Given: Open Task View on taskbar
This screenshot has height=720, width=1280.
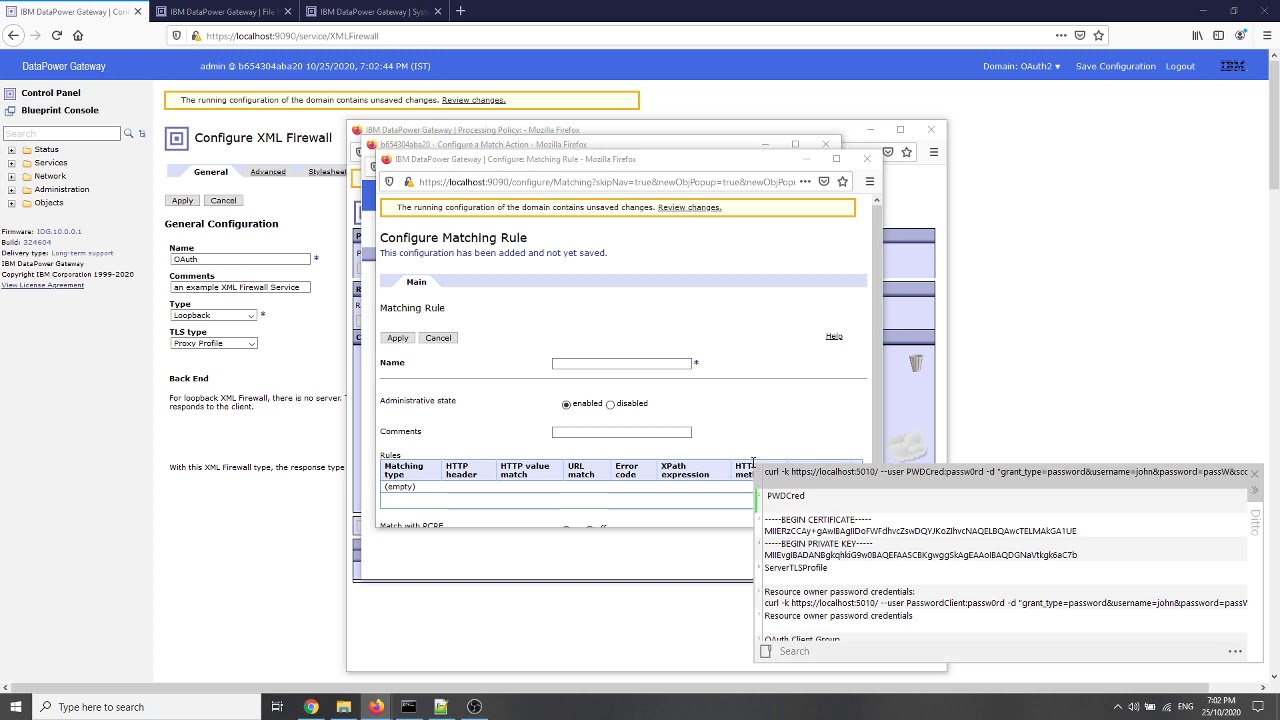Looking at the screenshot, I should [x=277, y=707].
